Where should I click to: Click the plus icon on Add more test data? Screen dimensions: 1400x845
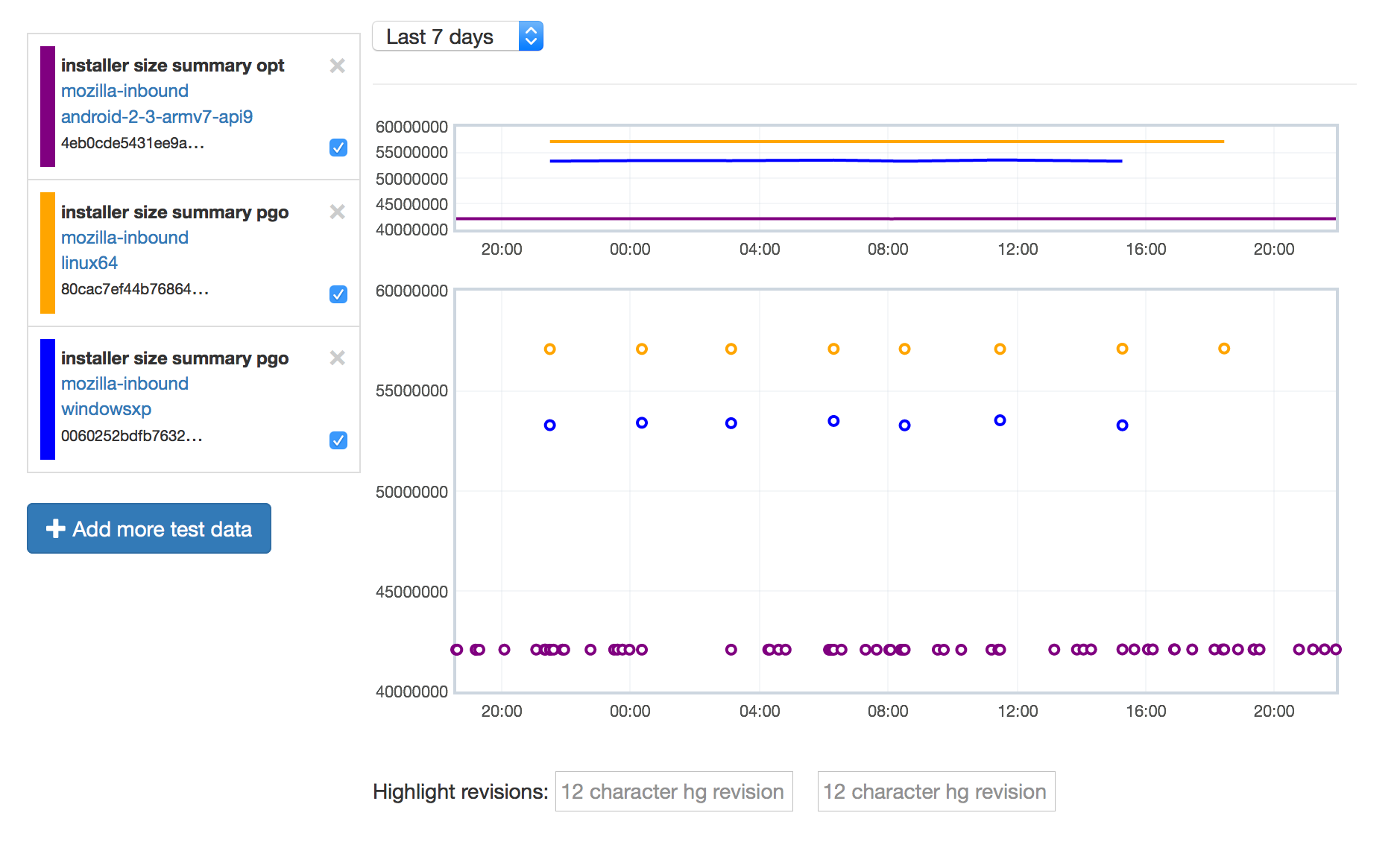point(55,529)
